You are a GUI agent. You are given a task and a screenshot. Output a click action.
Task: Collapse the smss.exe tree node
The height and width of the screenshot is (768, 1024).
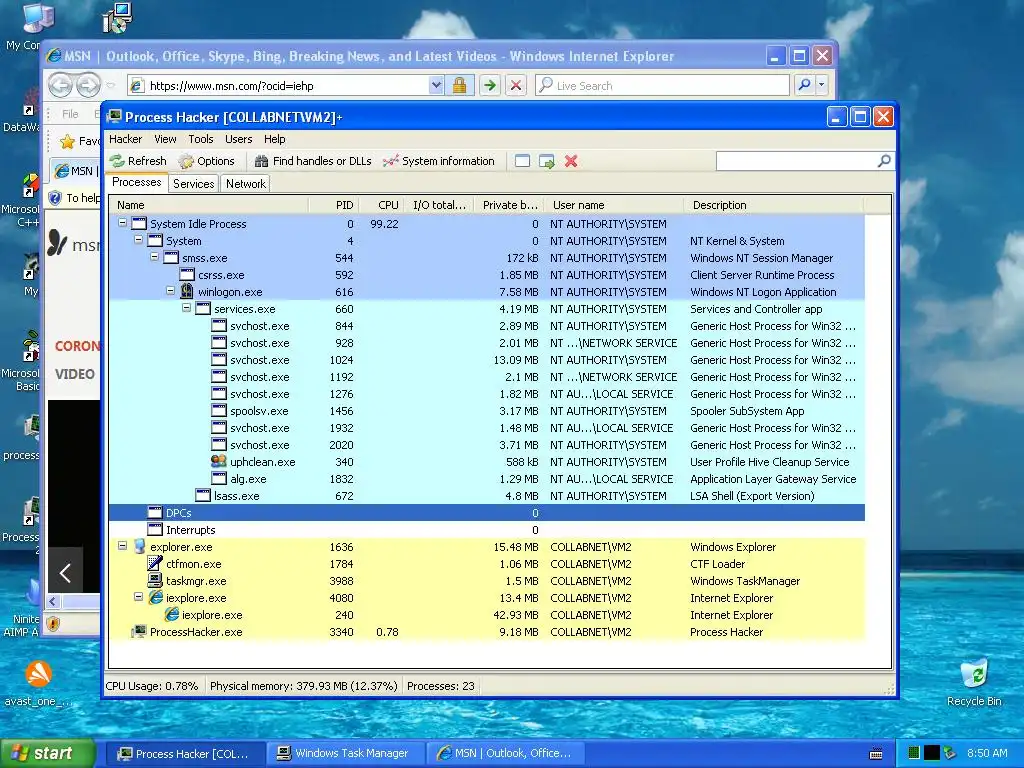(154, 257)
